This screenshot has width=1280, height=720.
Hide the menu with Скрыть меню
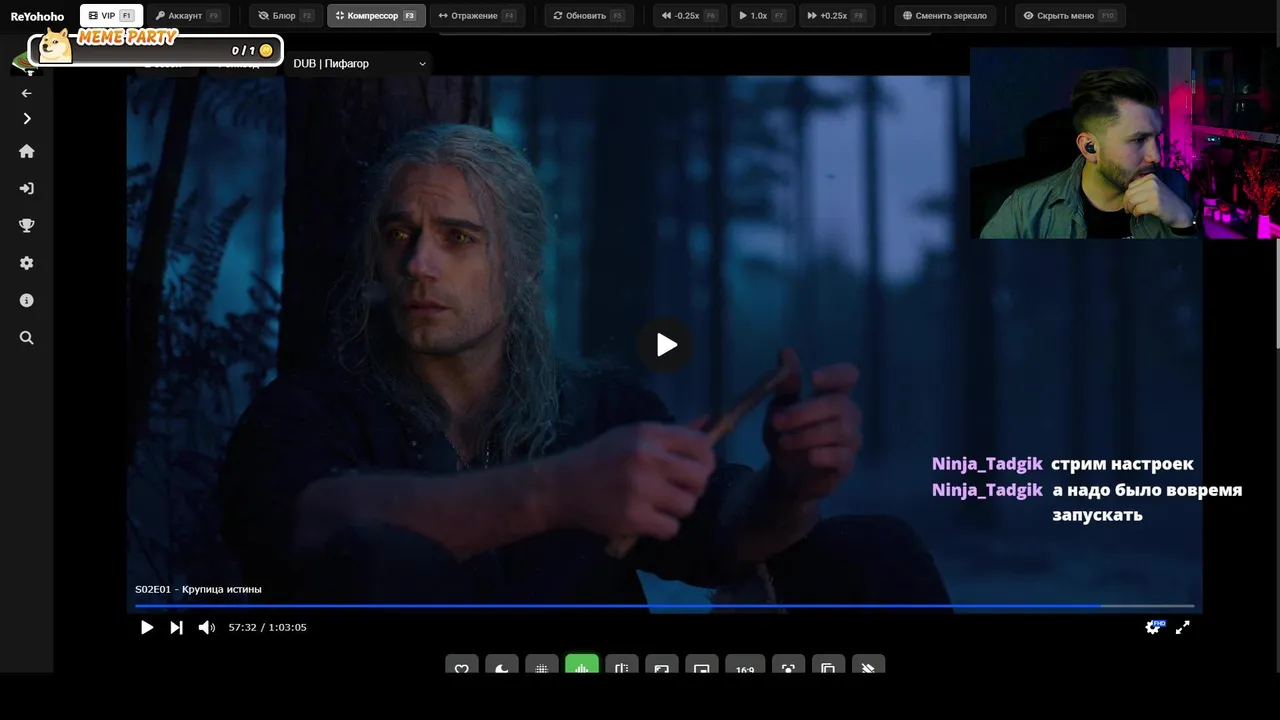[x=1070, y=16]
